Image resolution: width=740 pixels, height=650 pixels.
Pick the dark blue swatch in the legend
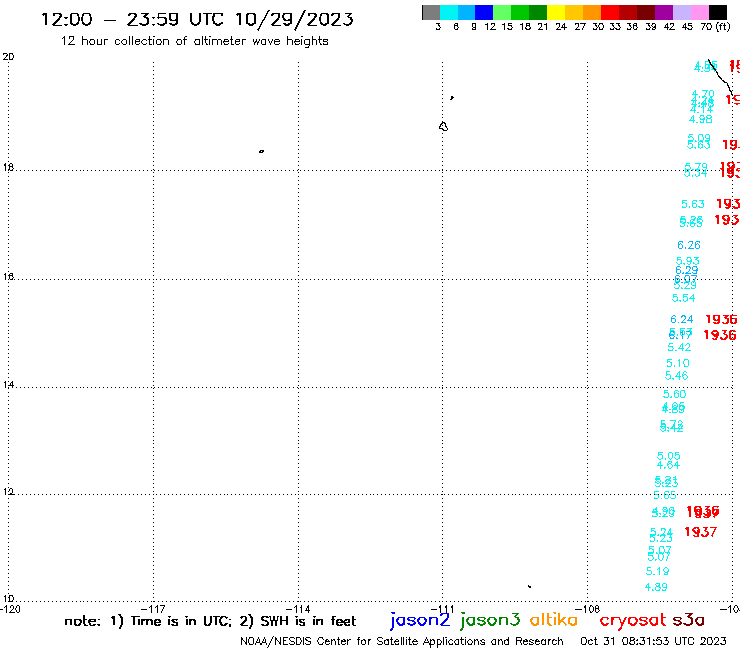484,12
